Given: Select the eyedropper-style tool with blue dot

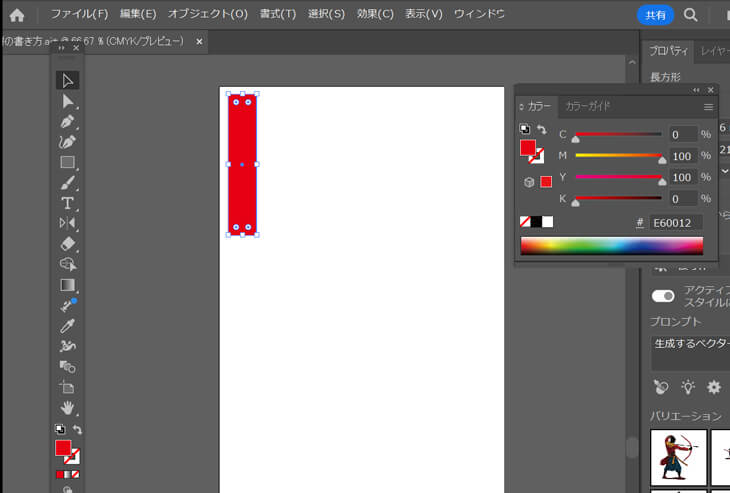Looking at the screenshot, I should click(x=68, y=305).
